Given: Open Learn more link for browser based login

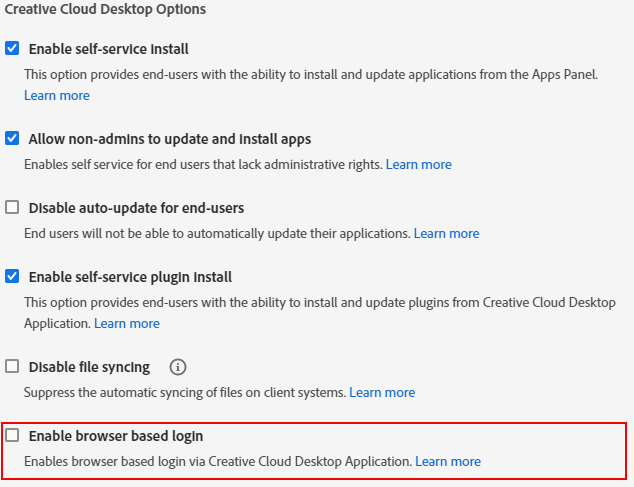Looking at the screenshot, I should pyautogui.click(x=448, y=461).
